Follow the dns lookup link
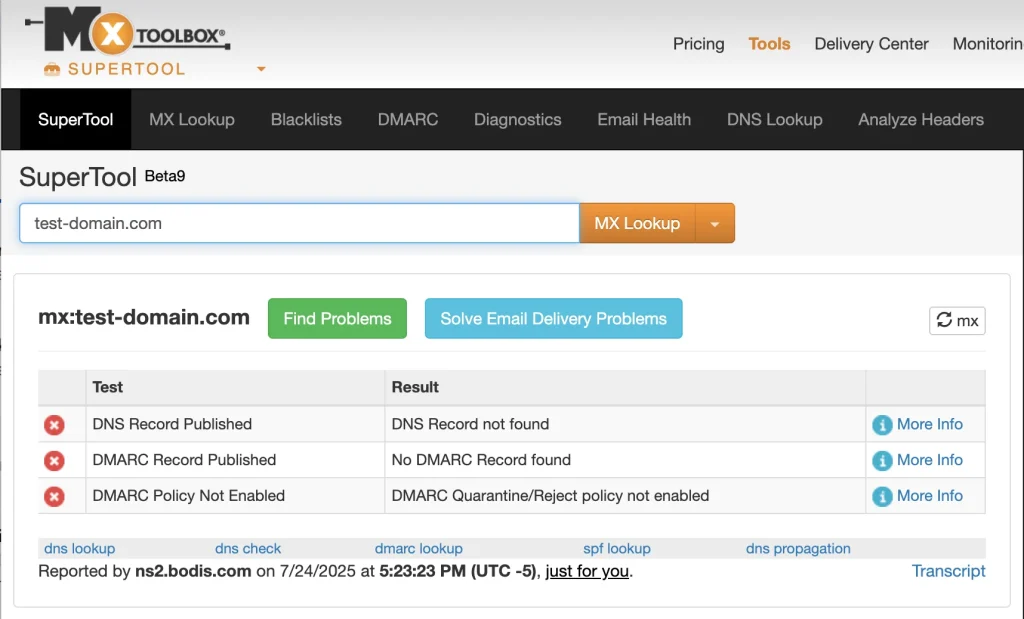 (80, 548)
